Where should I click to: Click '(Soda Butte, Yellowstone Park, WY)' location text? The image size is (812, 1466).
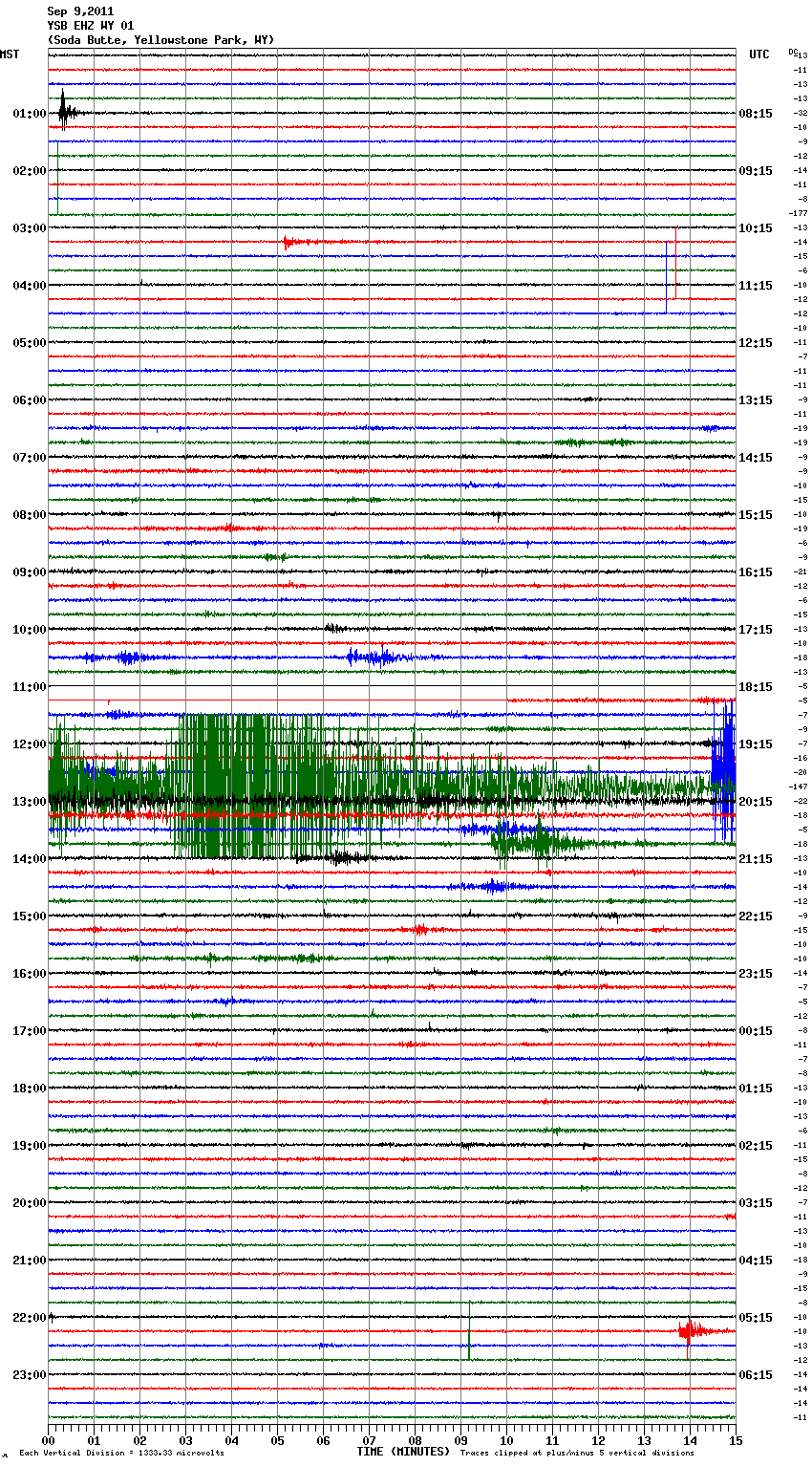click(160, 40)
